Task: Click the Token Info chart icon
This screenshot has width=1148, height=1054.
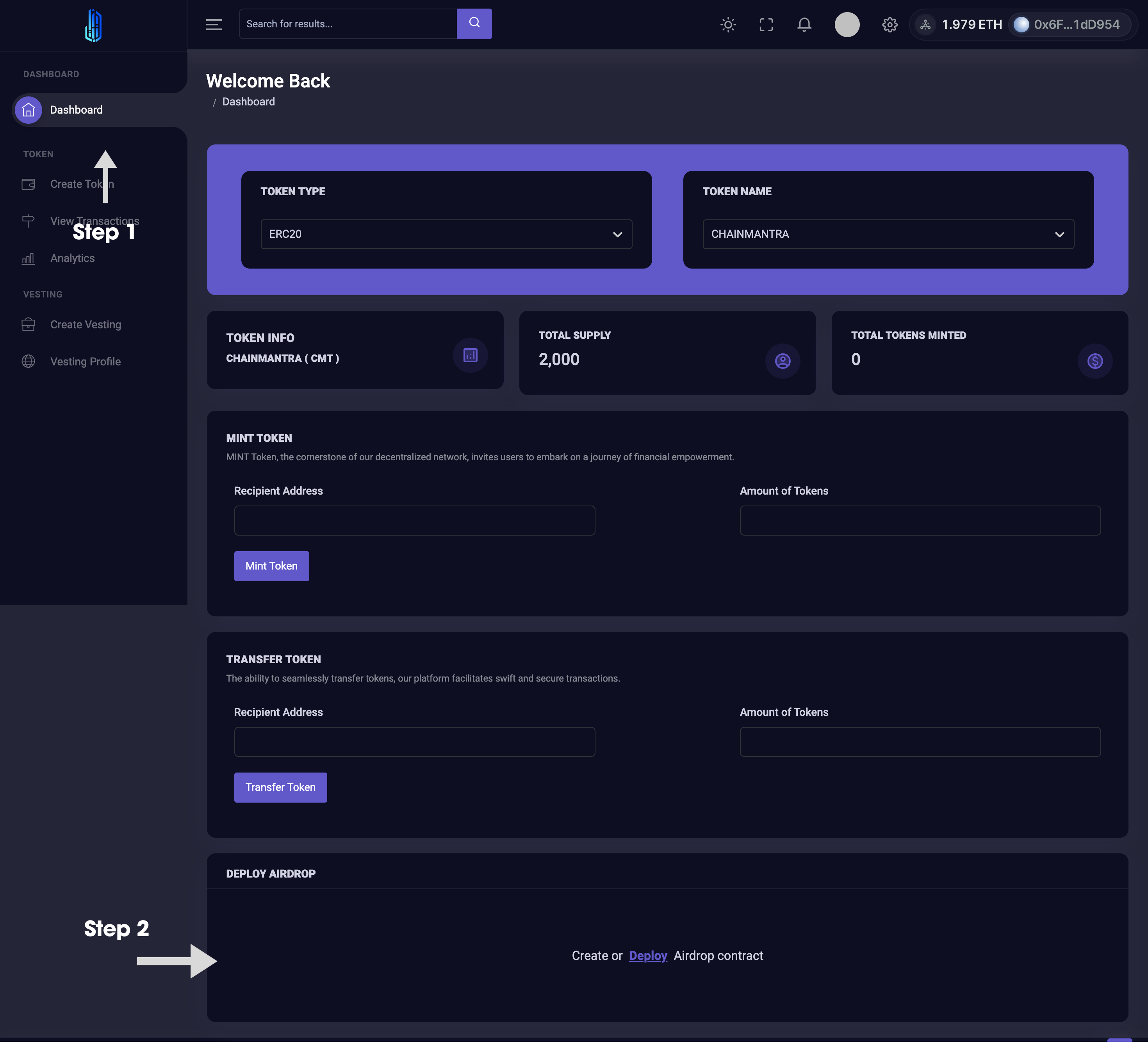Action: point(470,355)
